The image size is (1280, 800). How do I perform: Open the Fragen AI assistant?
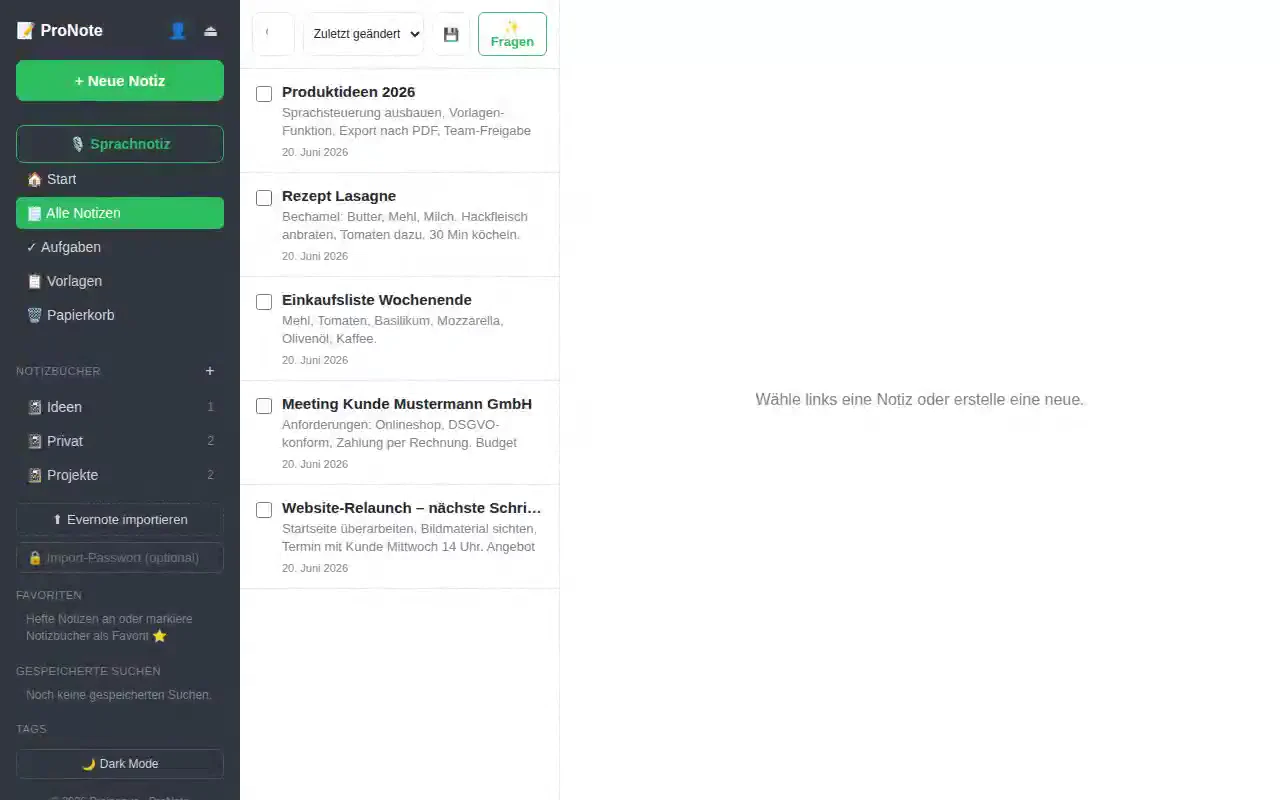coord(512,34)
